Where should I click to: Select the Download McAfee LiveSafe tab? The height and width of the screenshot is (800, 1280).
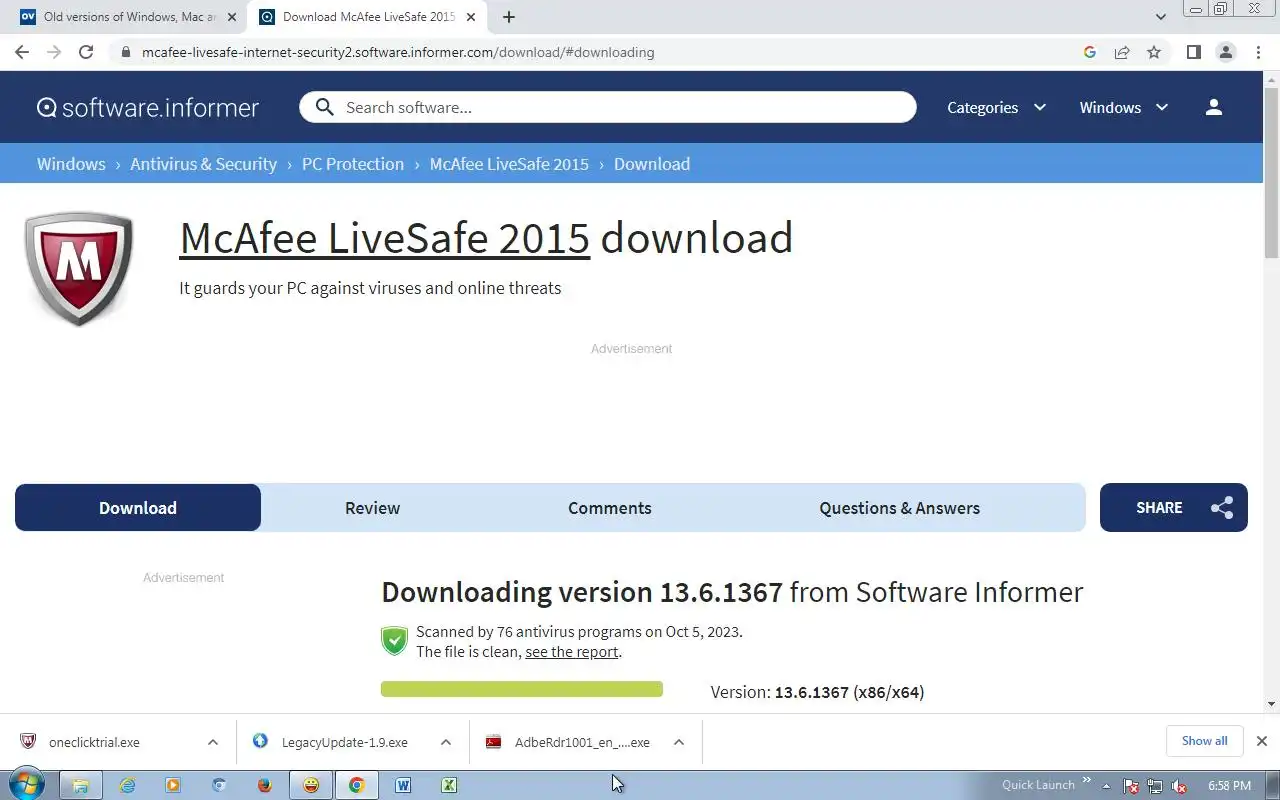pyautogui.click(x=367, y=17)
